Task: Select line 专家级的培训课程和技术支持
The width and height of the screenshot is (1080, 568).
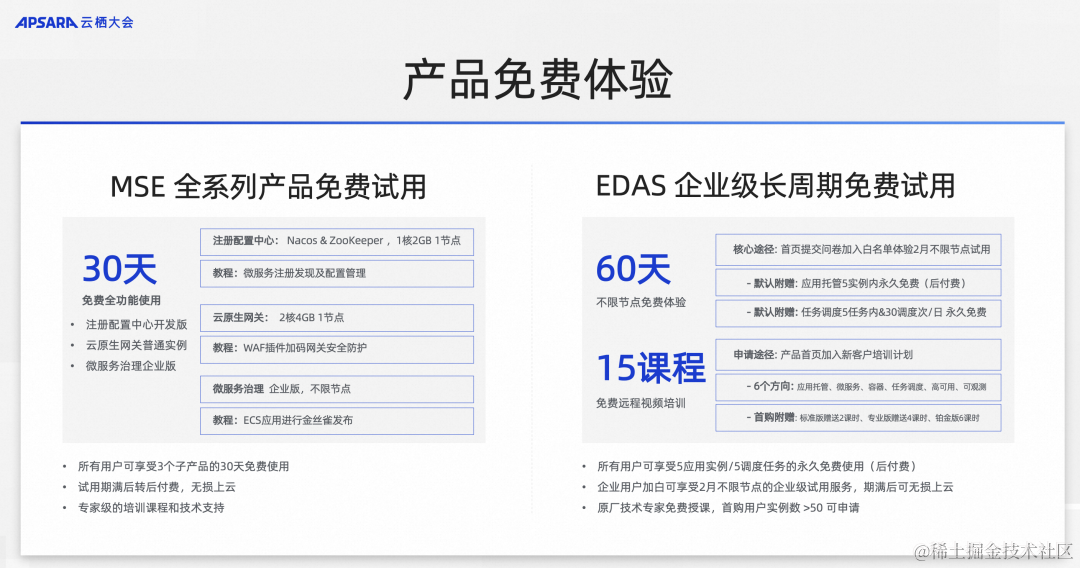Action: 151,507
